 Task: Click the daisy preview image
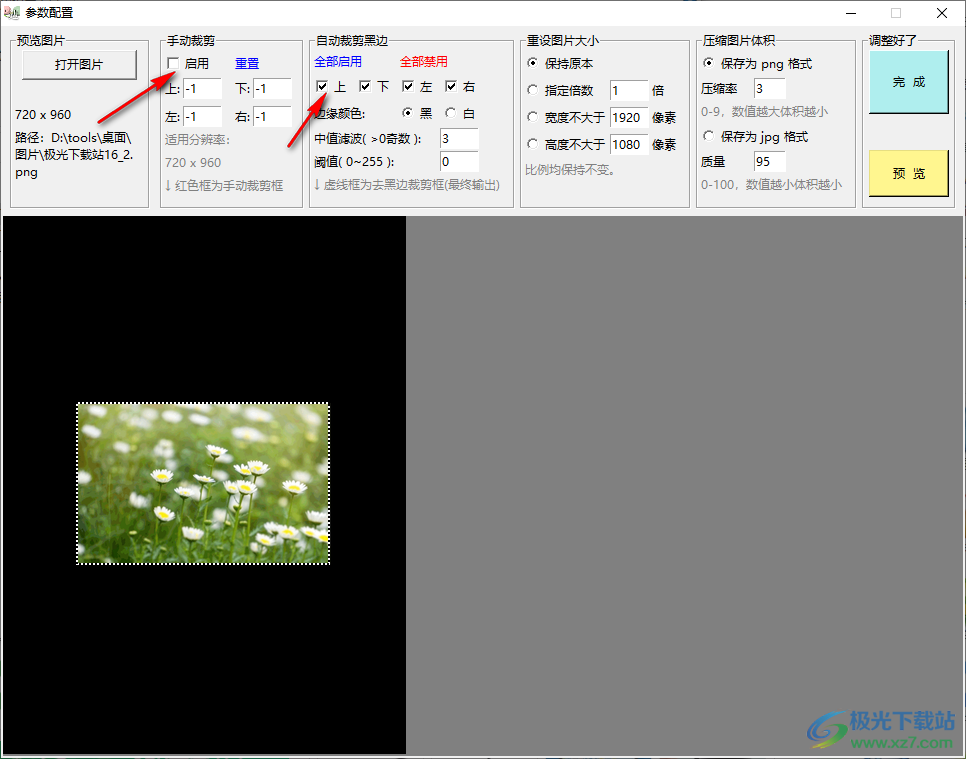tap(203, 484)
